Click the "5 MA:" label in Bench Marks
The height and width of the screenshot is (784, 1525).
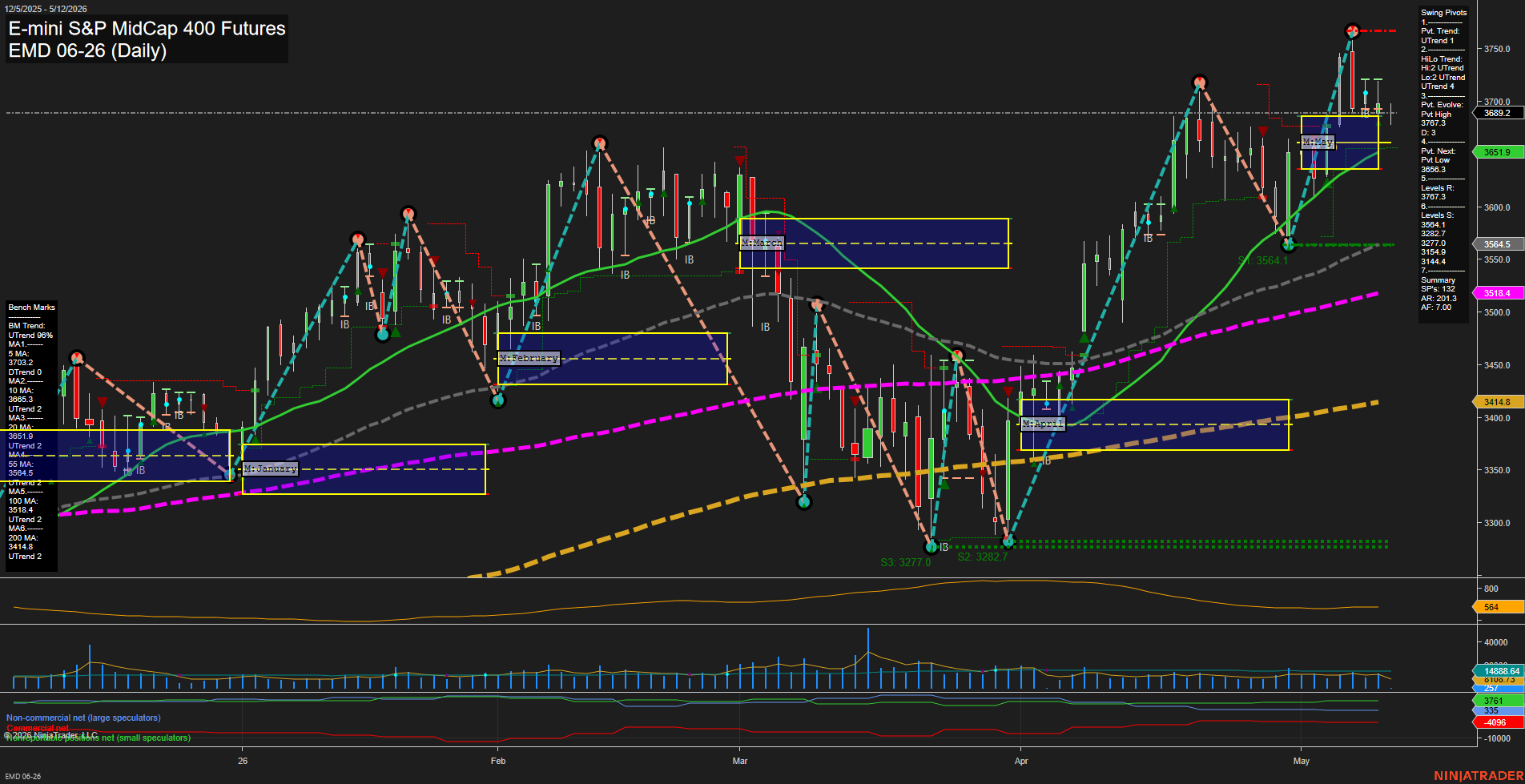[x=18, y=354]
